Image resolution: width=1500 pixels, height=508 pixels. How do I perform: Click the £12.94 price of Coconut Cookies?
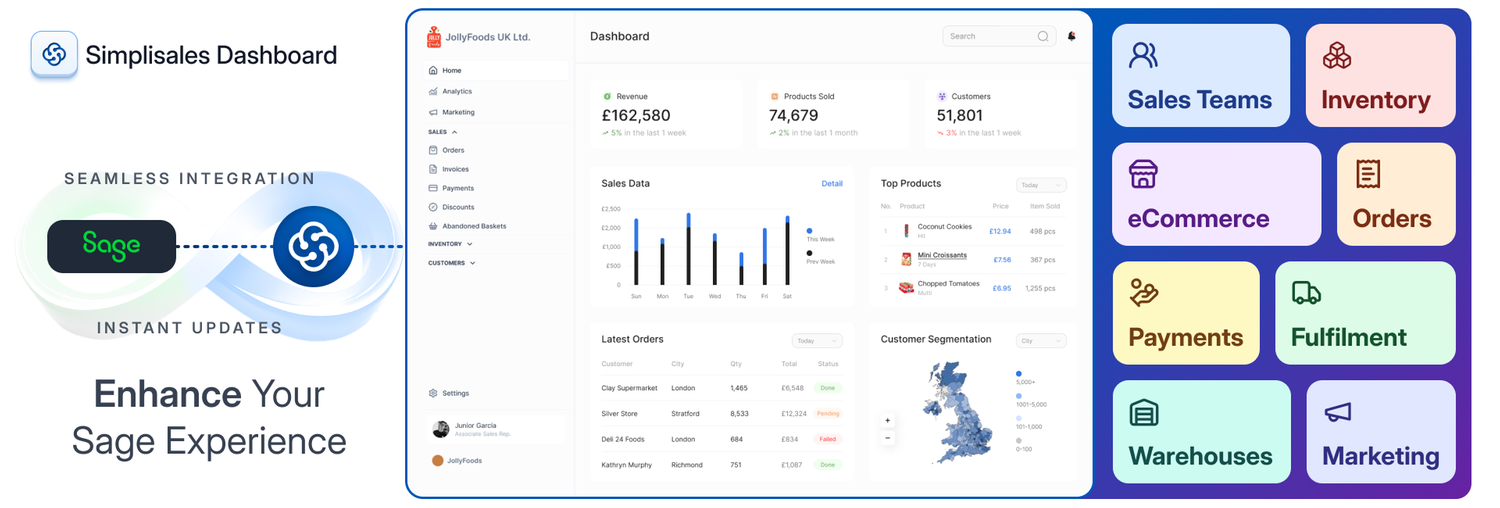1000,231
